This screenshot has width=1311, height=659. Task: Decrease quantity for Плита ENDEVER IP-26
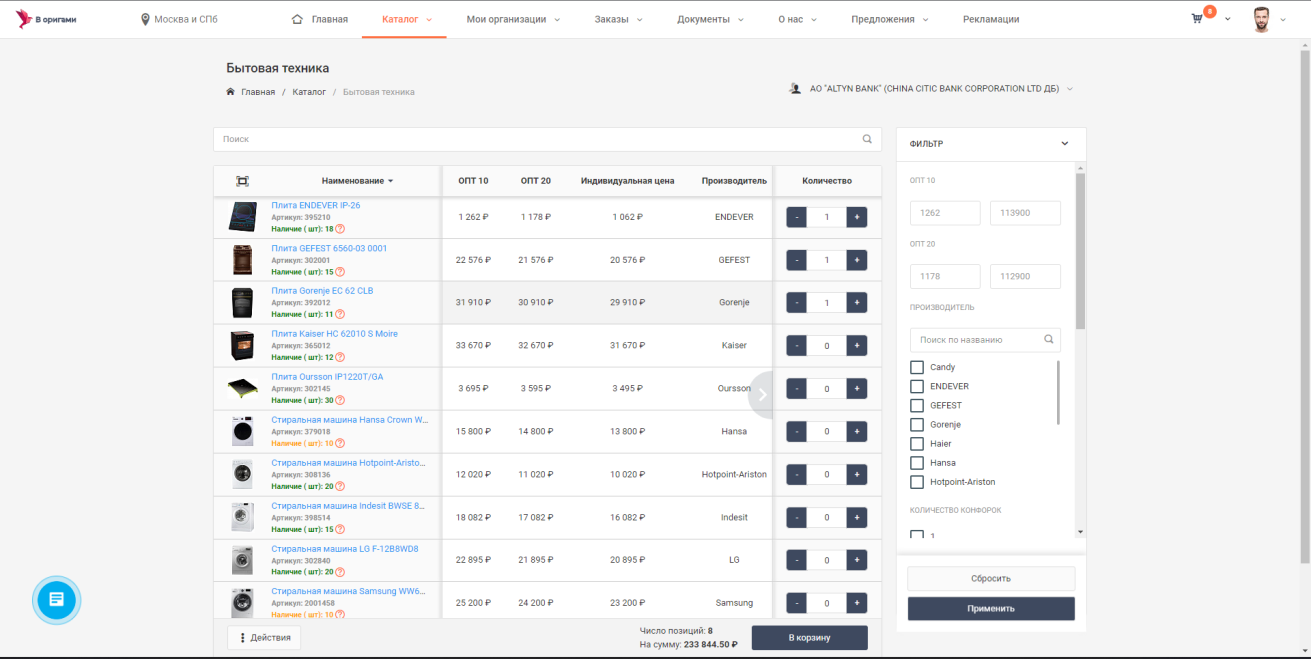pos(796,217)
